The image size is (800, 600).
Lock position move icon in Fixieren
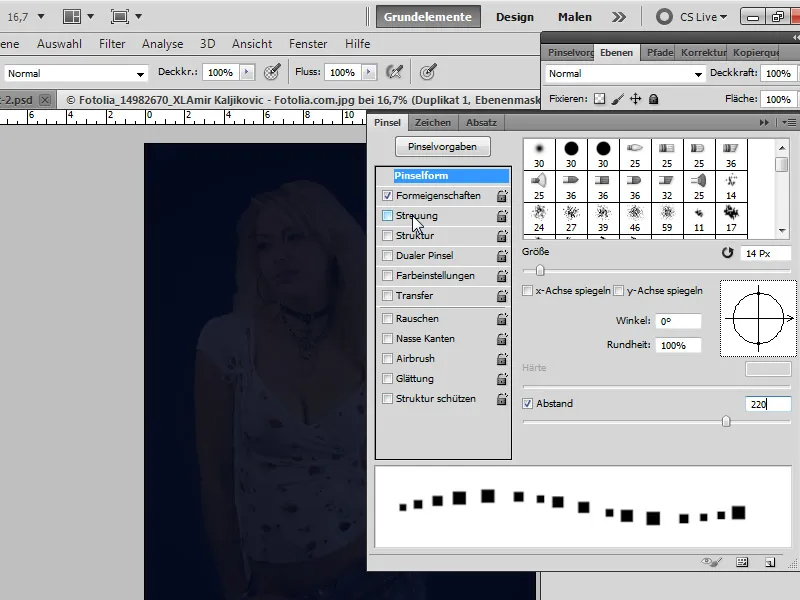pos(635,99)
